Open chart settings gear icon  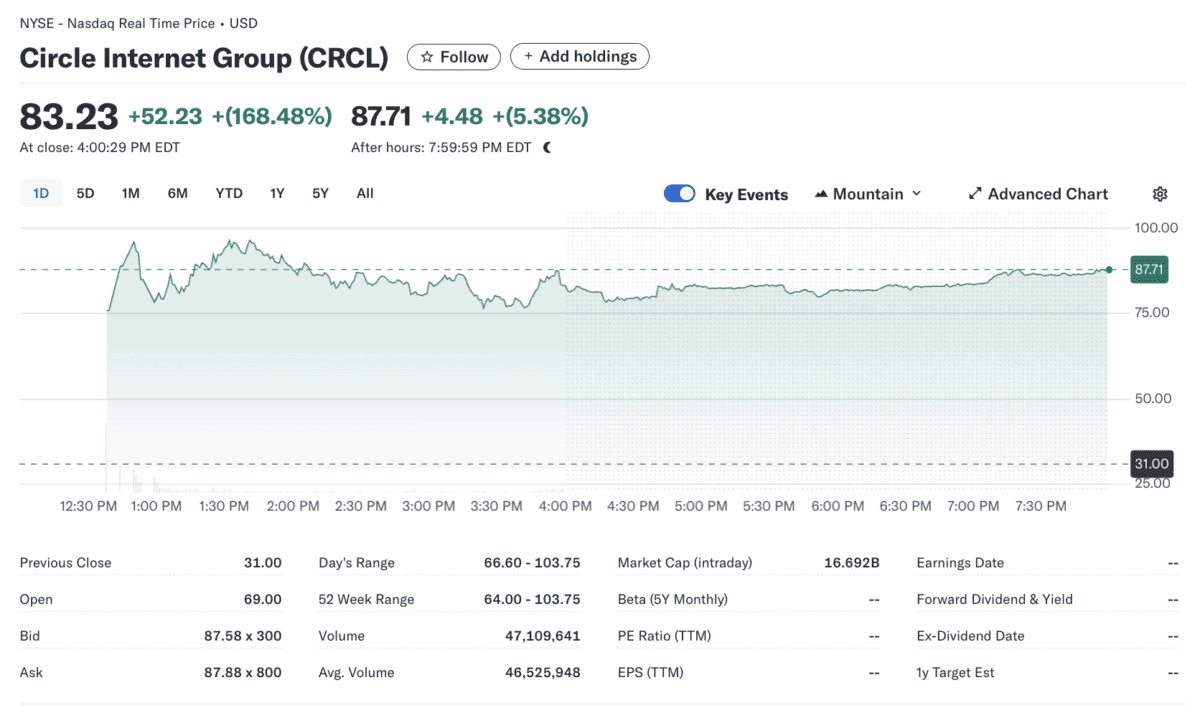tap(1160, 194)
